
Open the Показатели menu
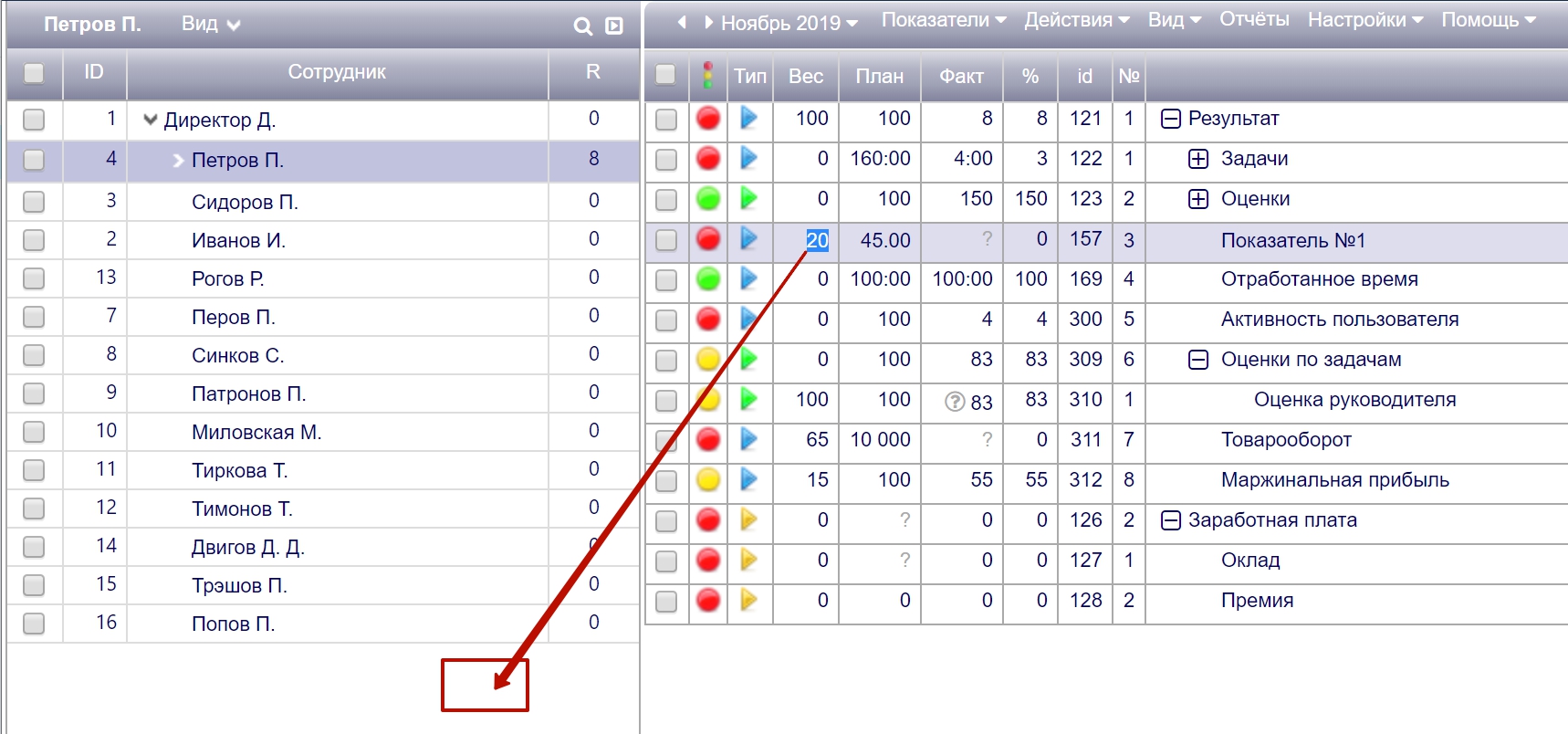coord(943,20)
